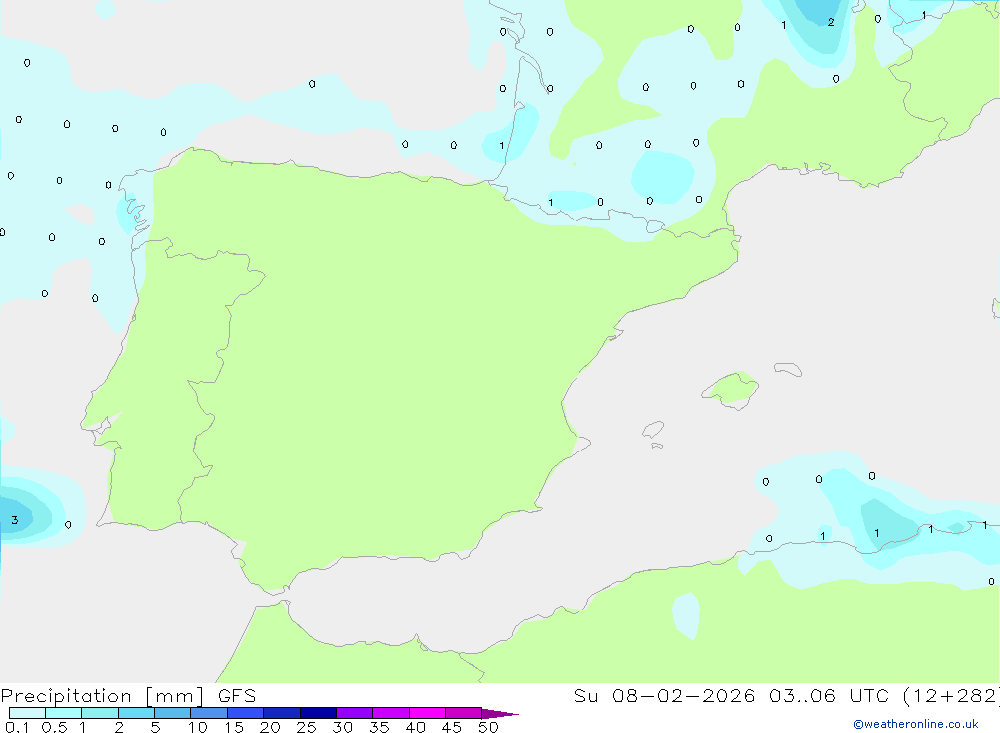Click the "3" precipitation value on map
Screen dimensions: 1000x733
[15, 520]
